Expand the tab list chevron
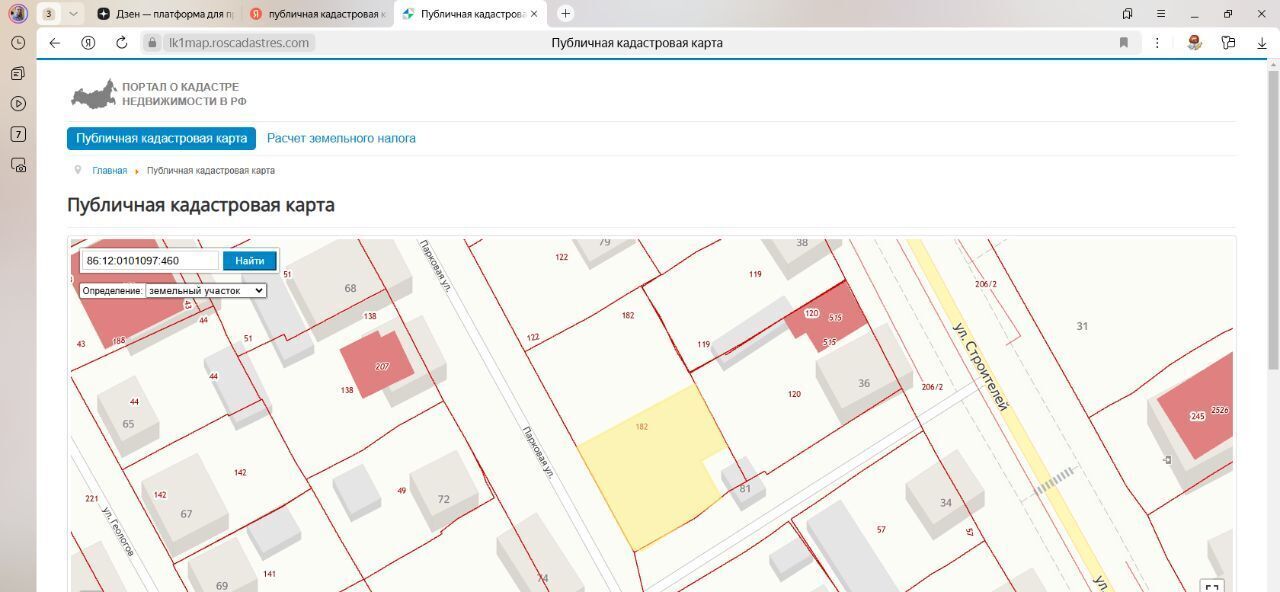This screenshot has height=592, width=1280. pos(73,14)
